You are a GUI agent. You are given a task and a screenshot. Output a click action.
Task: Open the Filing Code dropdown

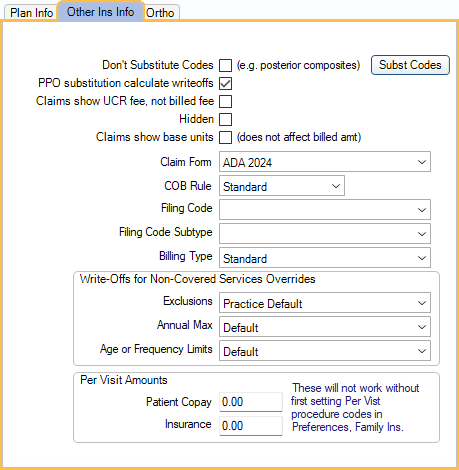325,210
